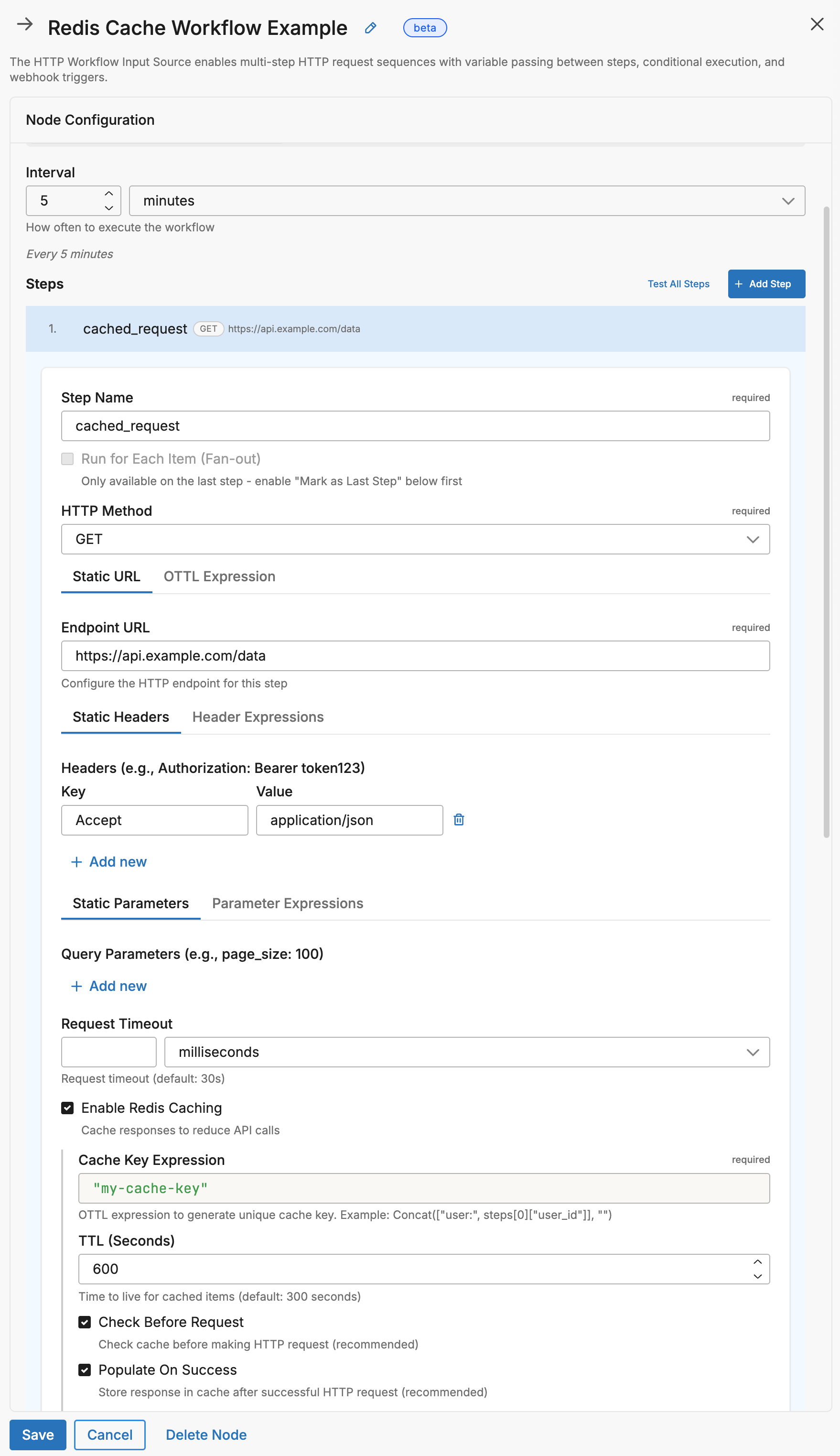Click the up arrow on TTL stepper

[x=757, y=1262]
